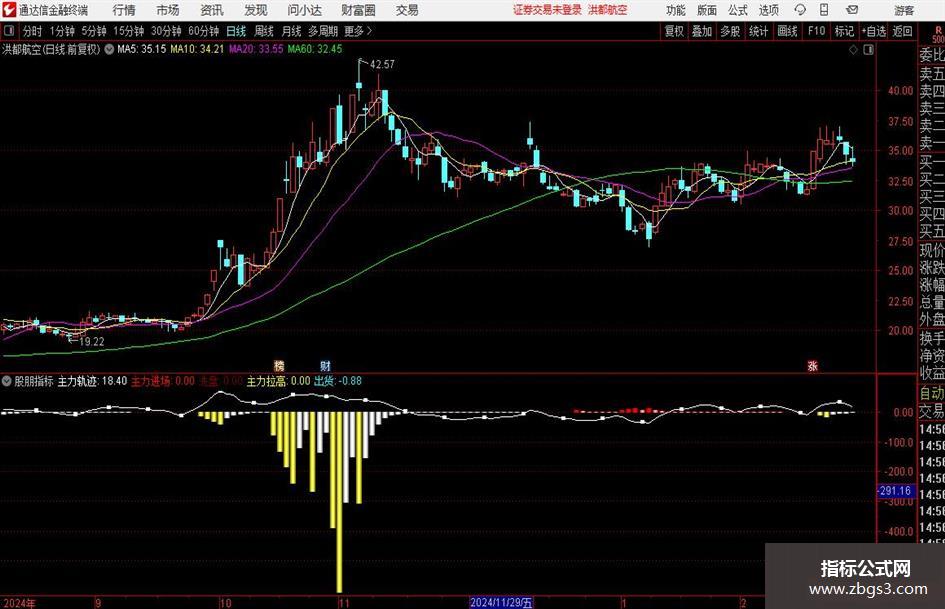
Task: Open the 行情 menu
Action: point(124,10)
